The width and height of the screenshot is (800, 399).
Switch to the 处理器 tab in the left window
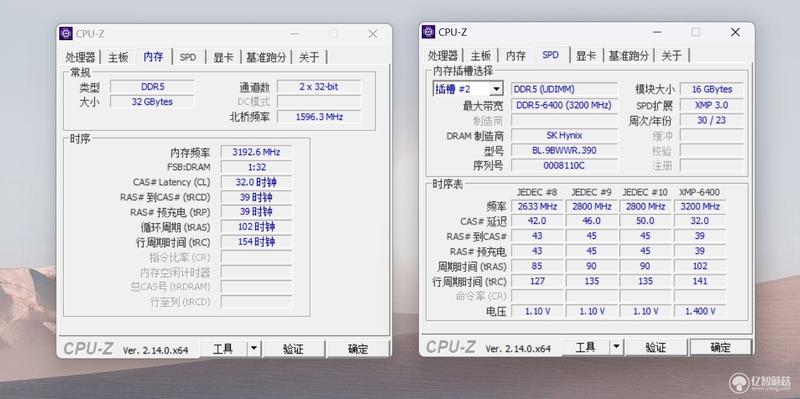tap(80, 57)
